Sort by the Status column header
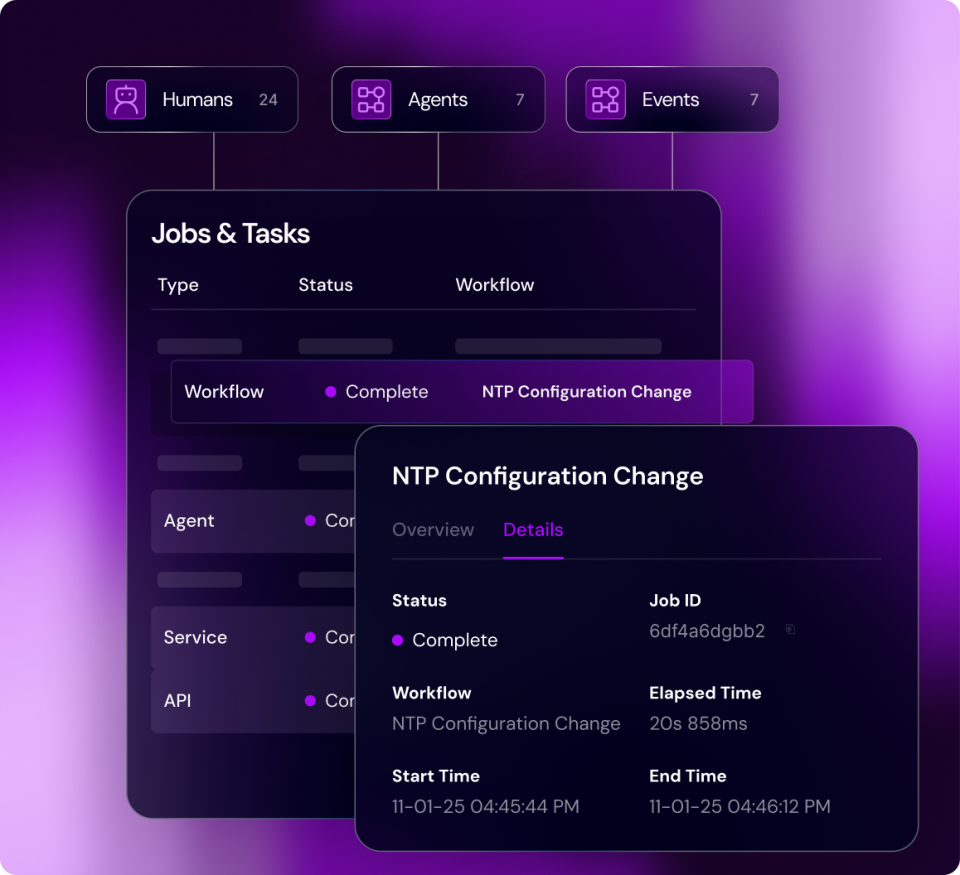 click(x=326, y=285)
